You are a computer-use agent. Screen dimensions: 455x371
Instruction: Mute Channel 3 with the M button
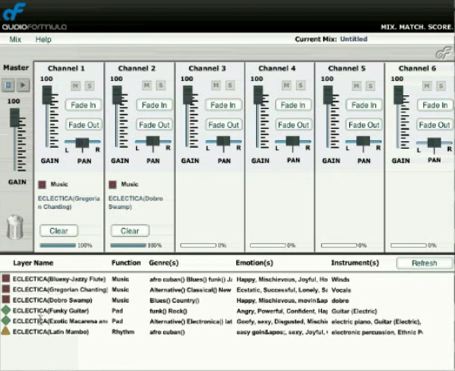tap(216, 85)
